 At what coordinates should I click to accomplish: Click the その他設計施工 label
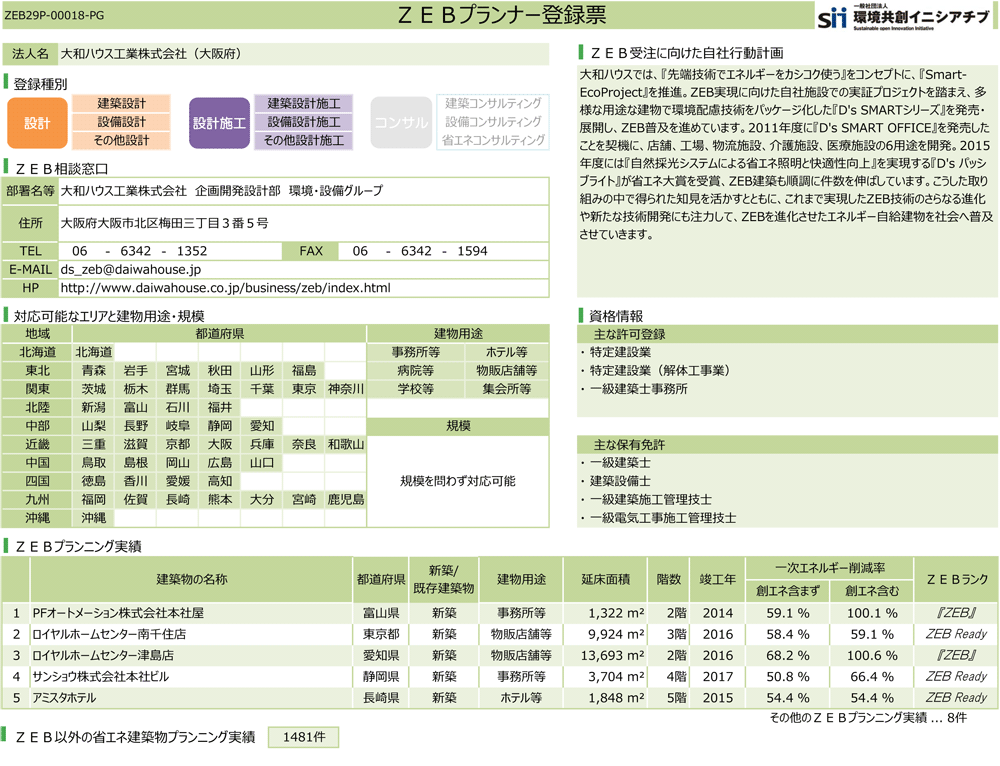[x=304, y=140]
